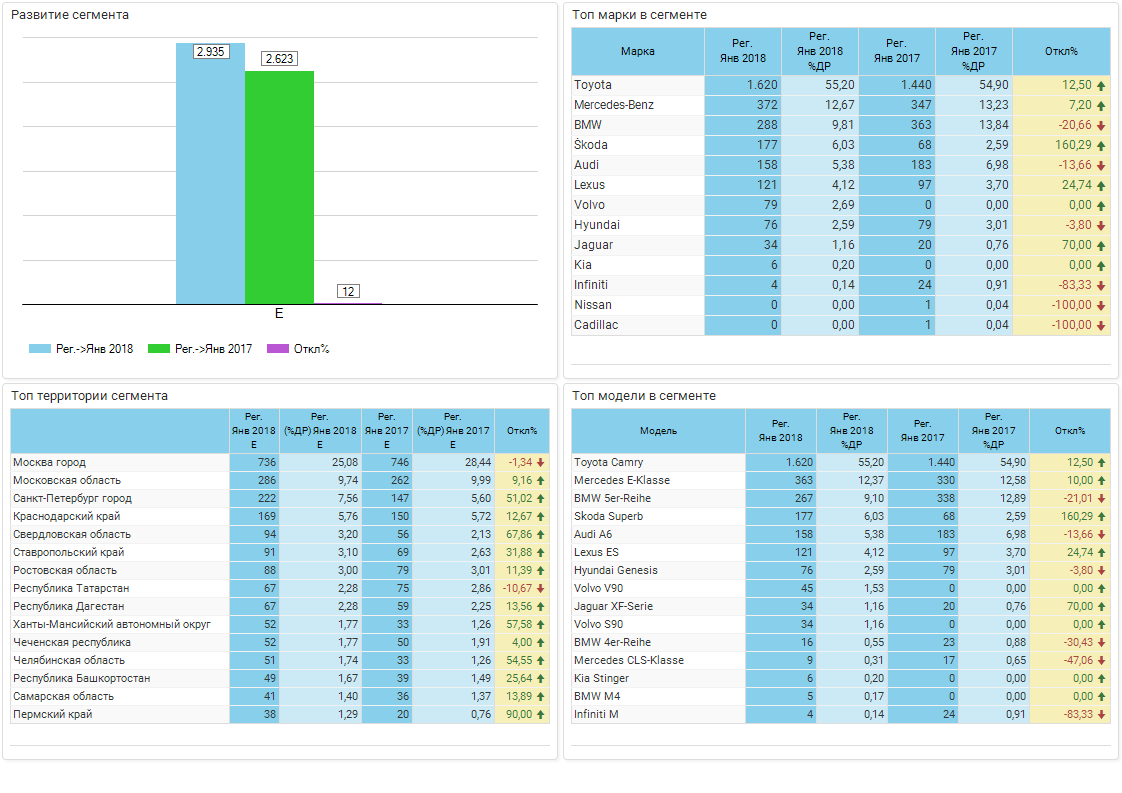This screenshot has width=1122, height=793.
Task: Sort model table by the Модель column header
Action: 658,431
